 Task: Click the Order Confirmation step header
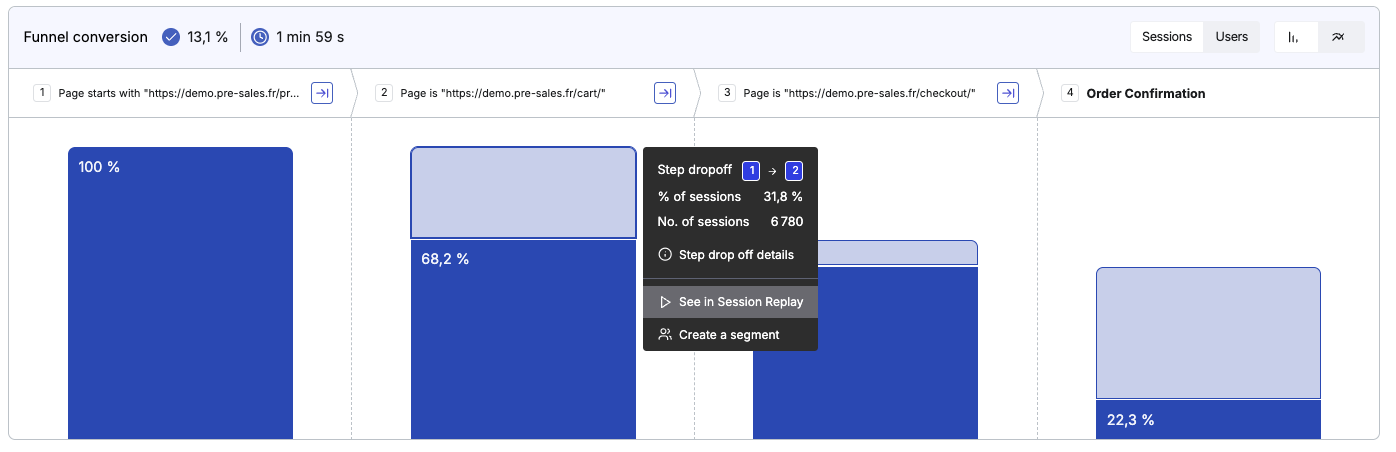tap(1146, 93)
